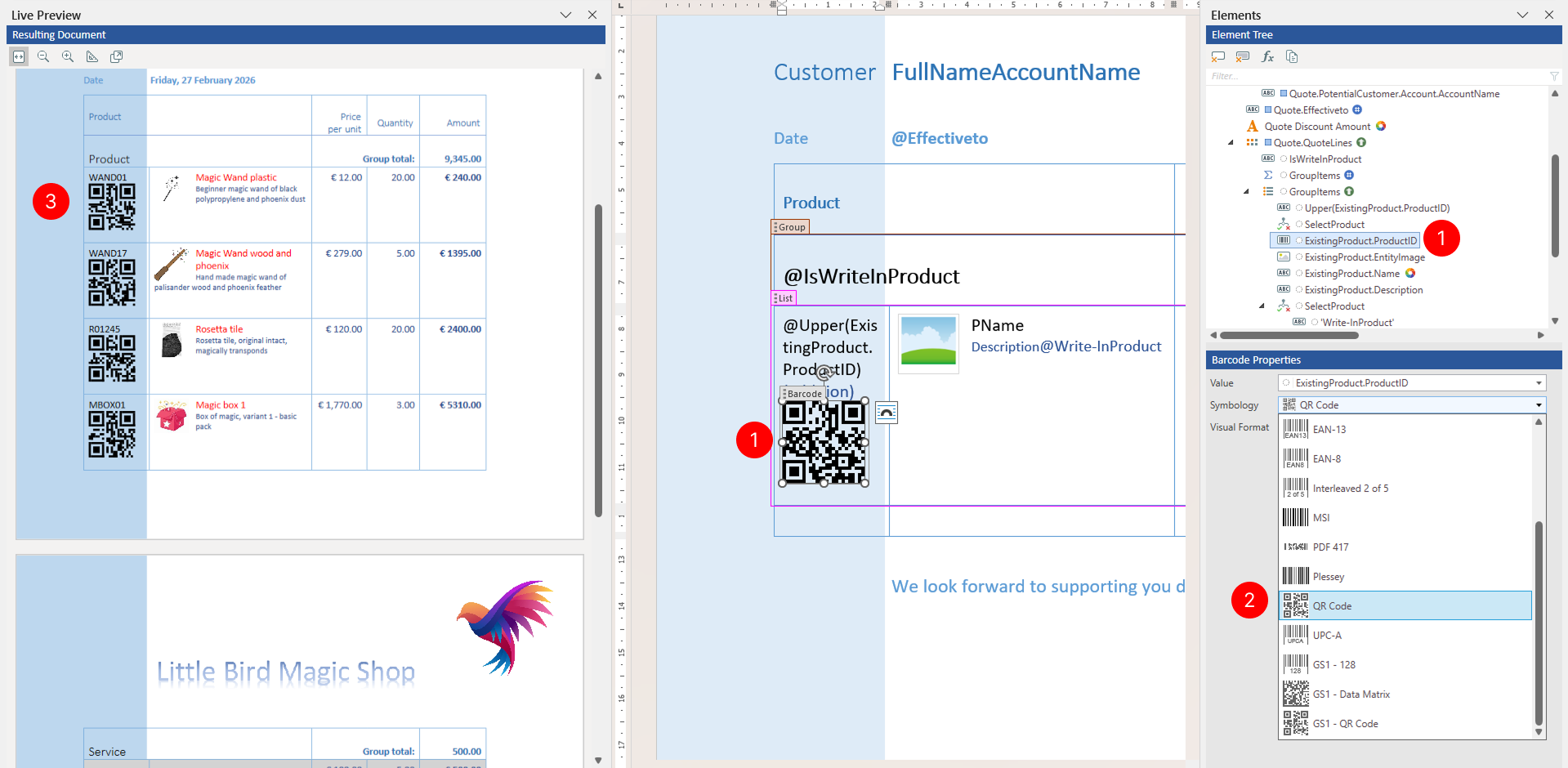The image size is (1568, 768).
Task: Click sigma icon of GroupItems sum row
Action: click(1268, 175)
